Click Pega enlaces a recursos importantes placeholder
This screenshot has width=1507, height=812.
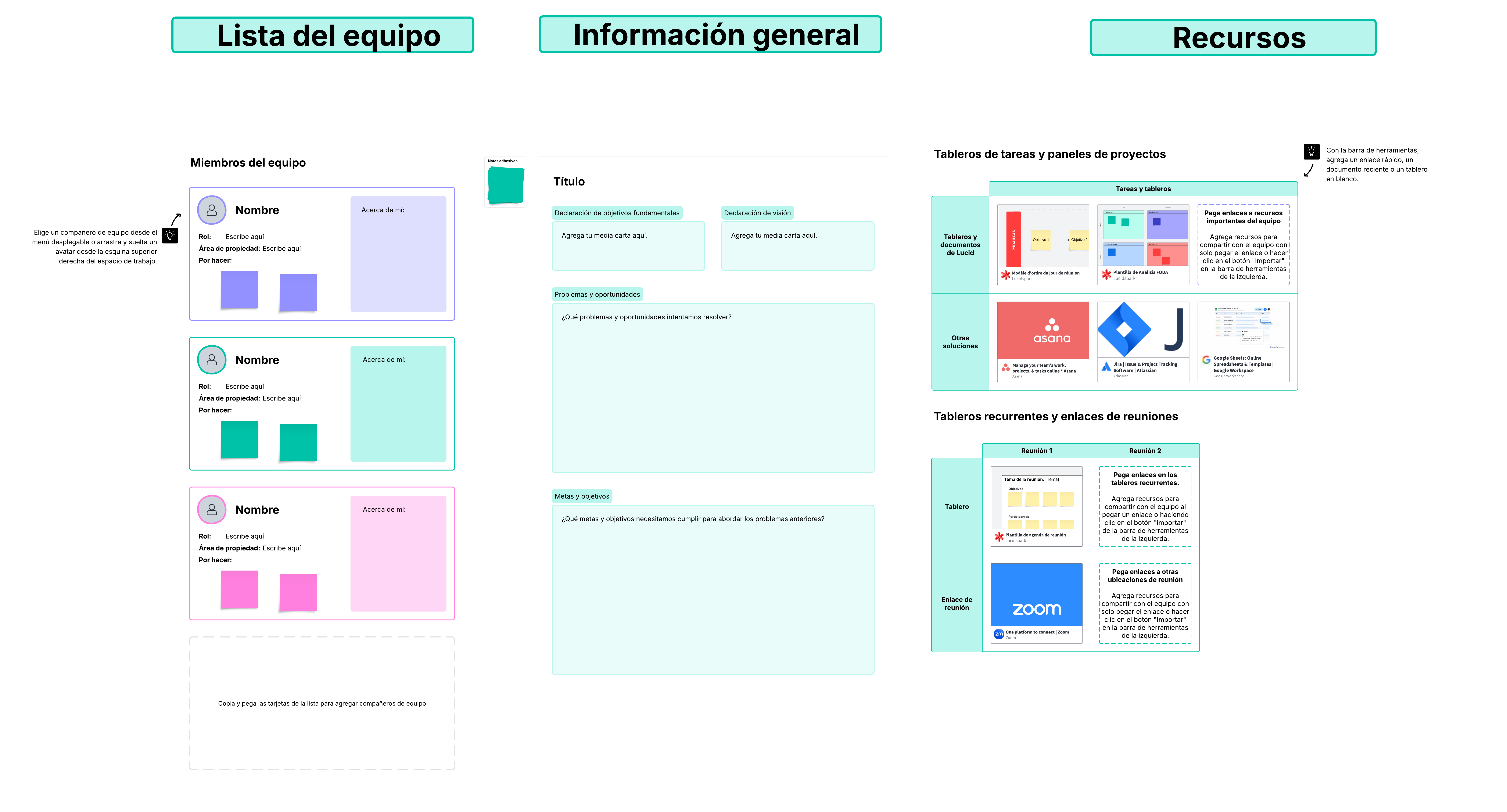(x=1243, y=245)
